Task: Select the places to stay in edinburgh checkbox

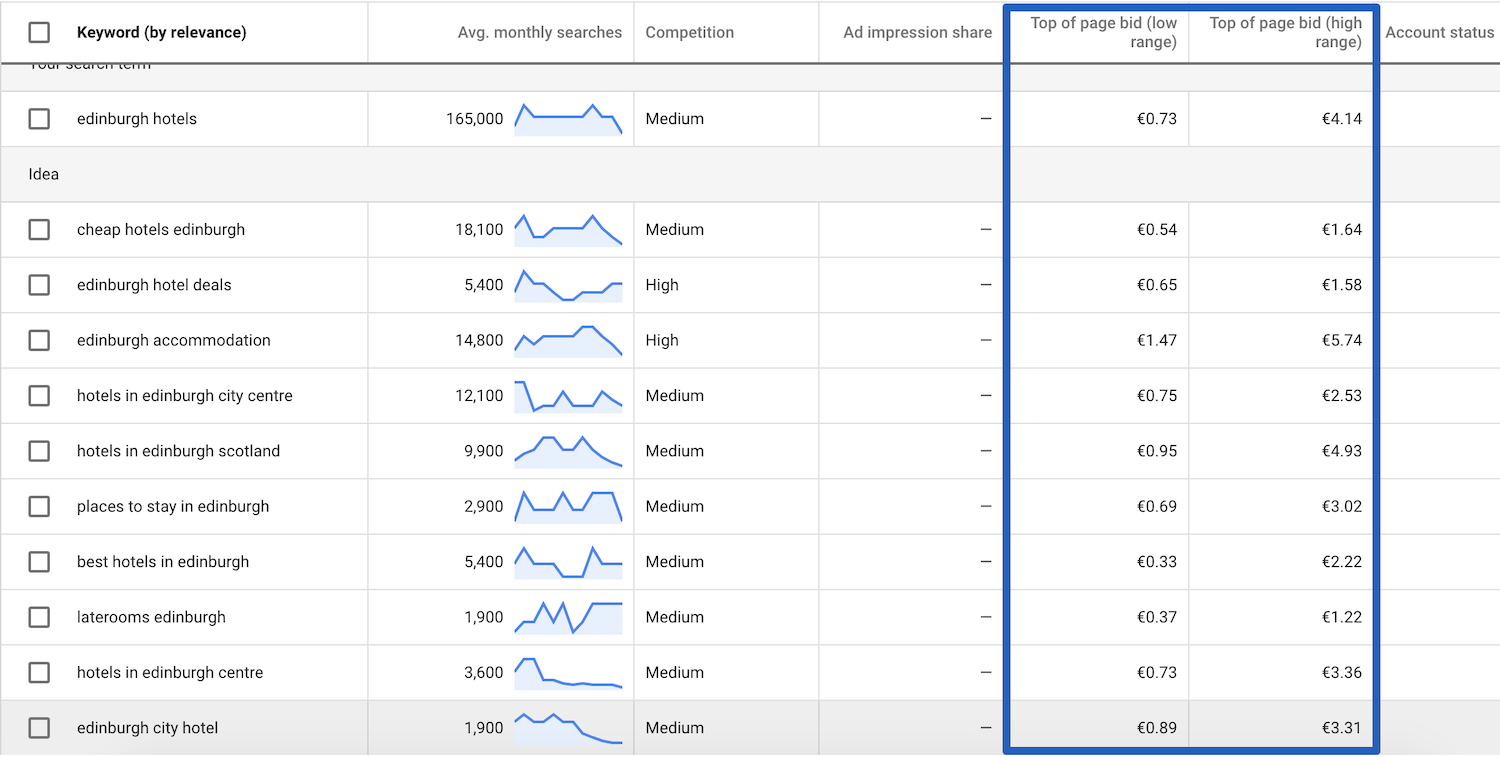Action: point(39,507)
